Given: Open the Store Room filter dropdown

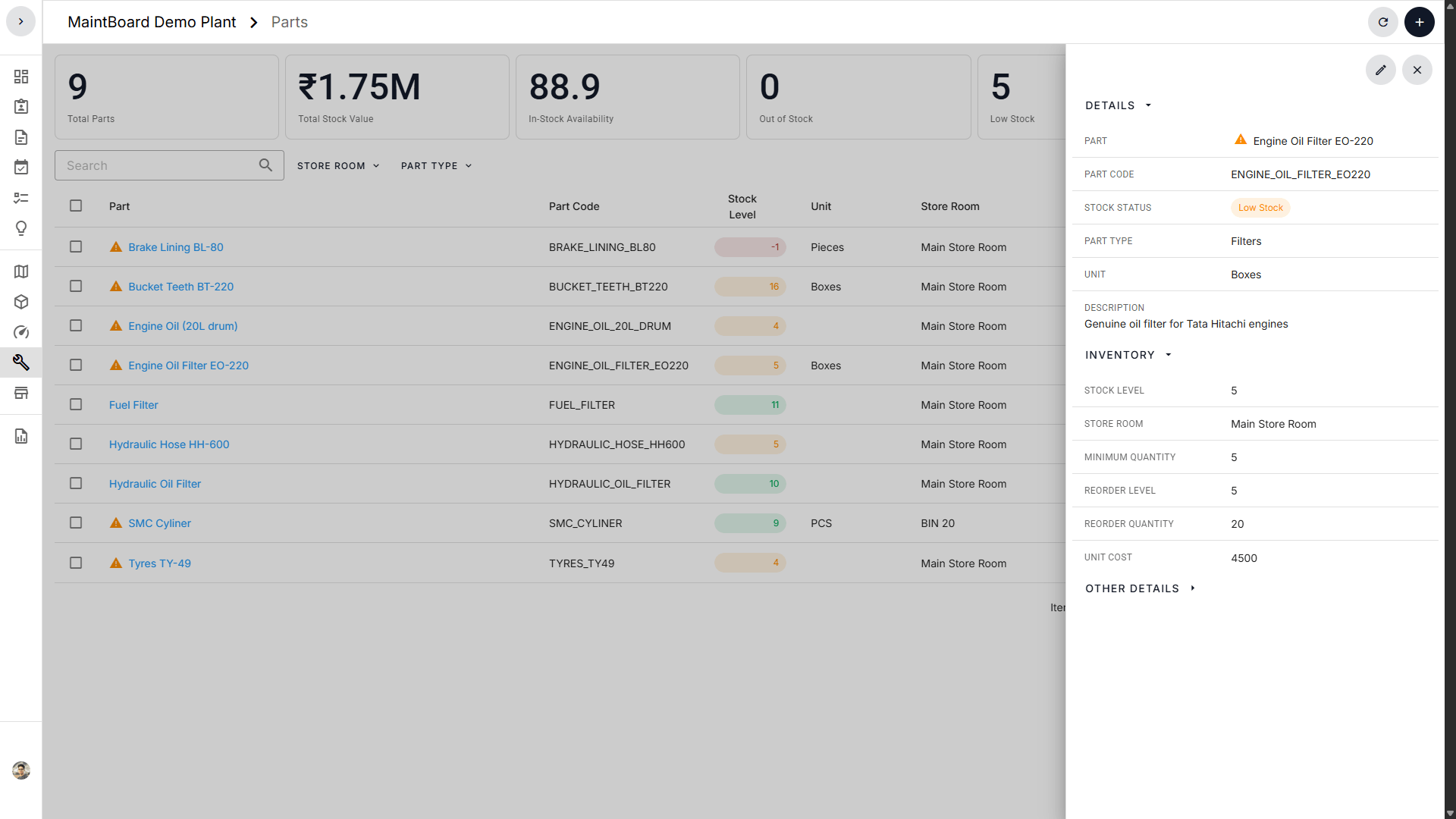Looking at the screenshot, I should [x=338, y=166].
